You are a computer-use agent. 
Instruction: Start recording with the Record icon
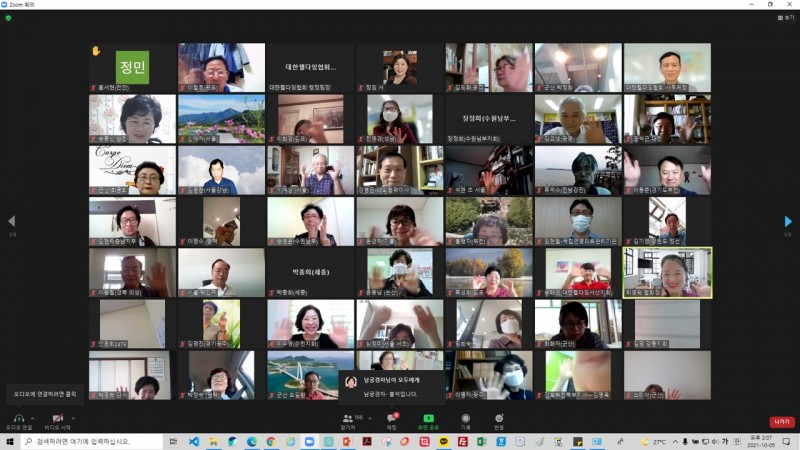point(465,419)
